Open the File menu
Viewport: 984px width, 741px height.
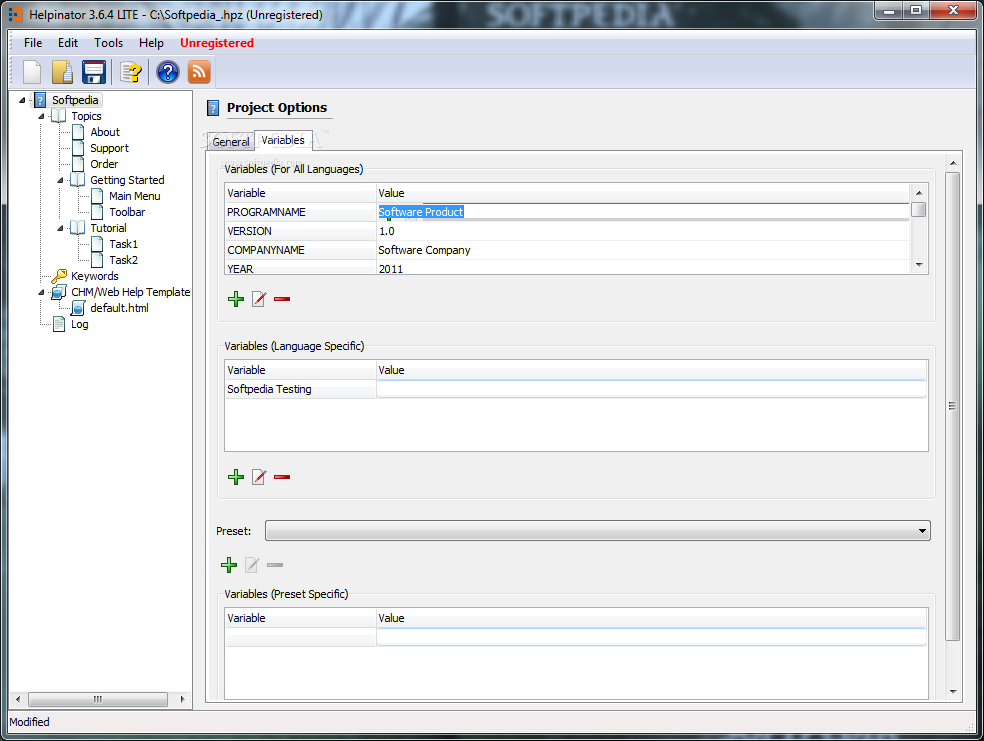(33, 43)
